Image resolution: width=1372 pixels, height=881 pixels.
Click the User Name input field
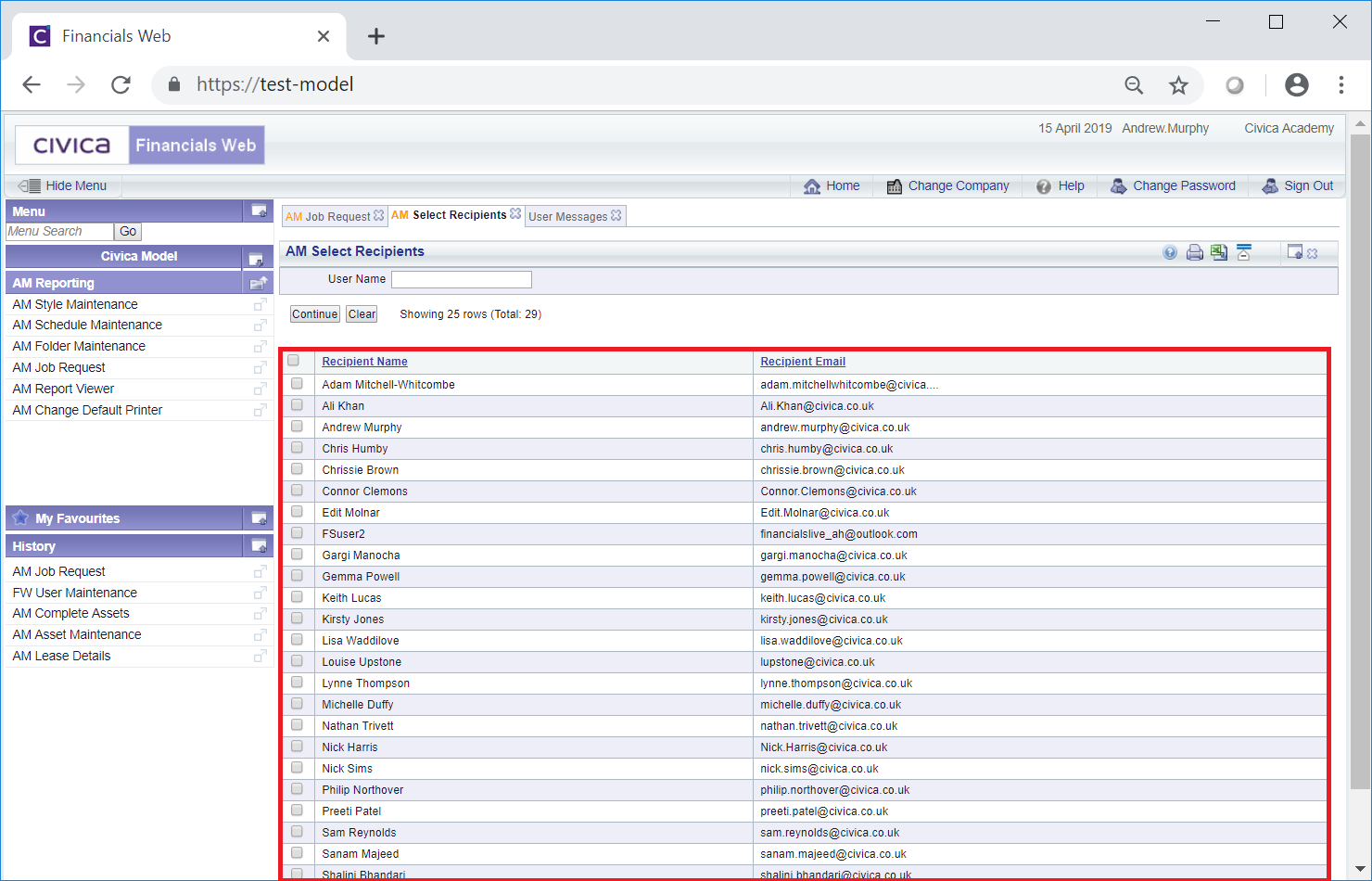[x=462, y=279]
